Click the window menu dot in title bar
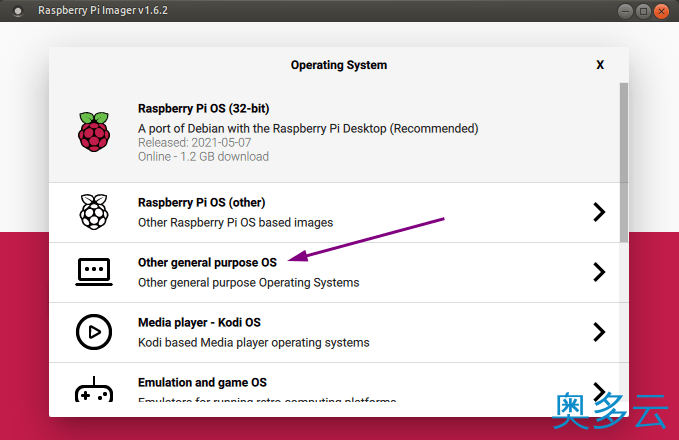This screenshot has height=440, width=679. tap(18, 11)
